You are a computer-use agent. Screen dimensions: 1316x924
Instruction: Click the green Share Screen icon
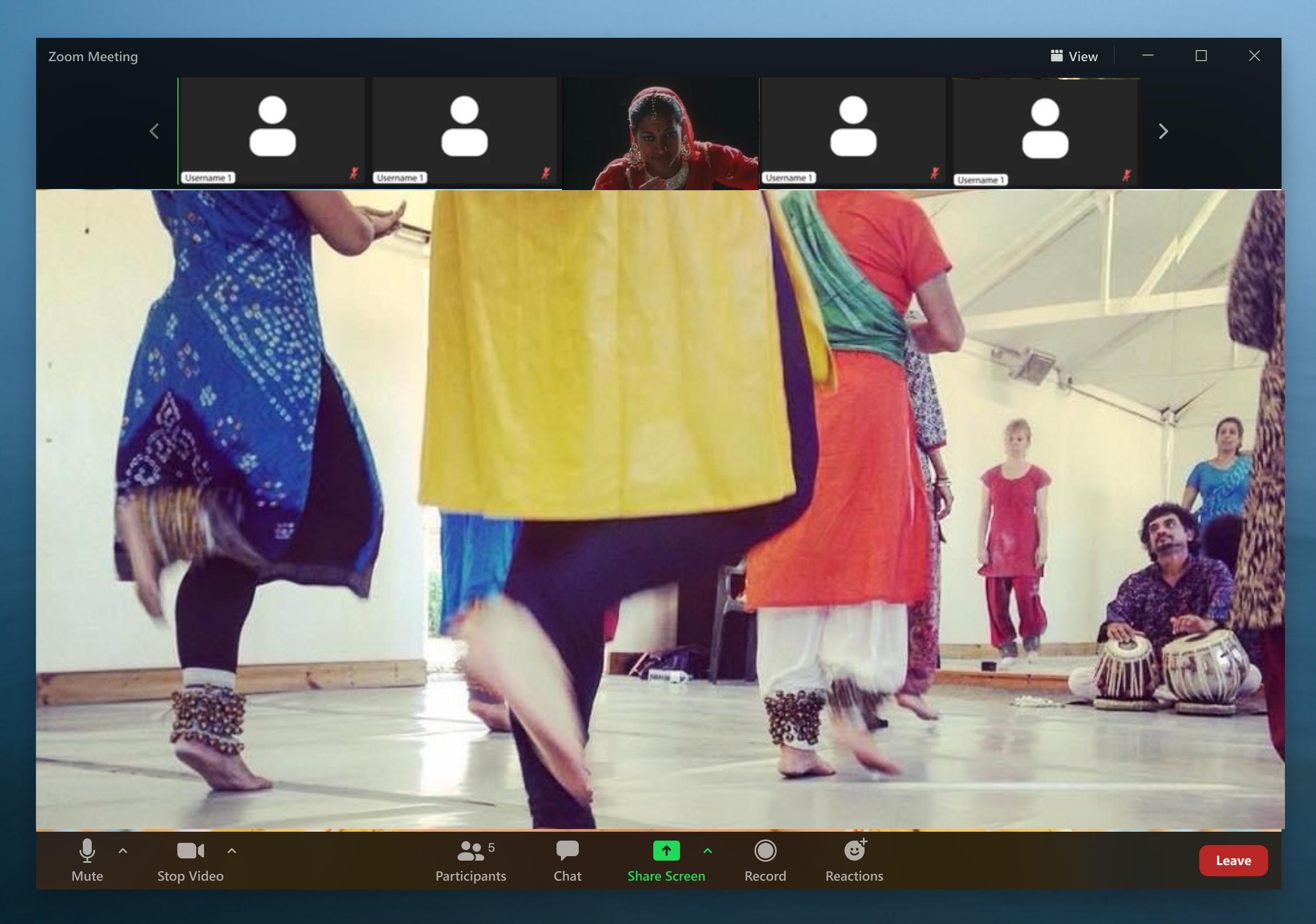666,851
